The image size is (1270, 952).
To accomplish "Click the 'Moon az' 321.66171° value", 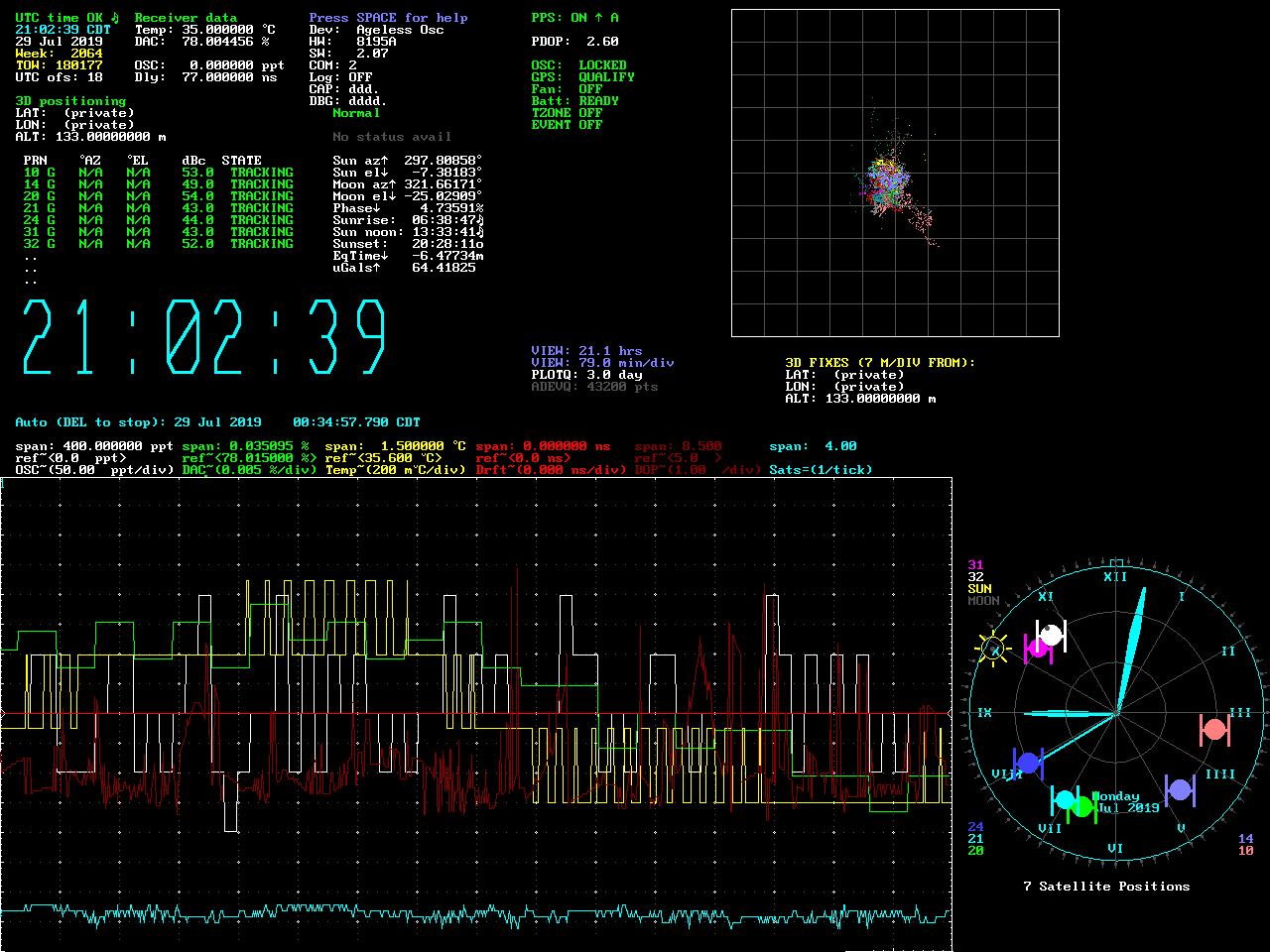I will coord(444,184).
